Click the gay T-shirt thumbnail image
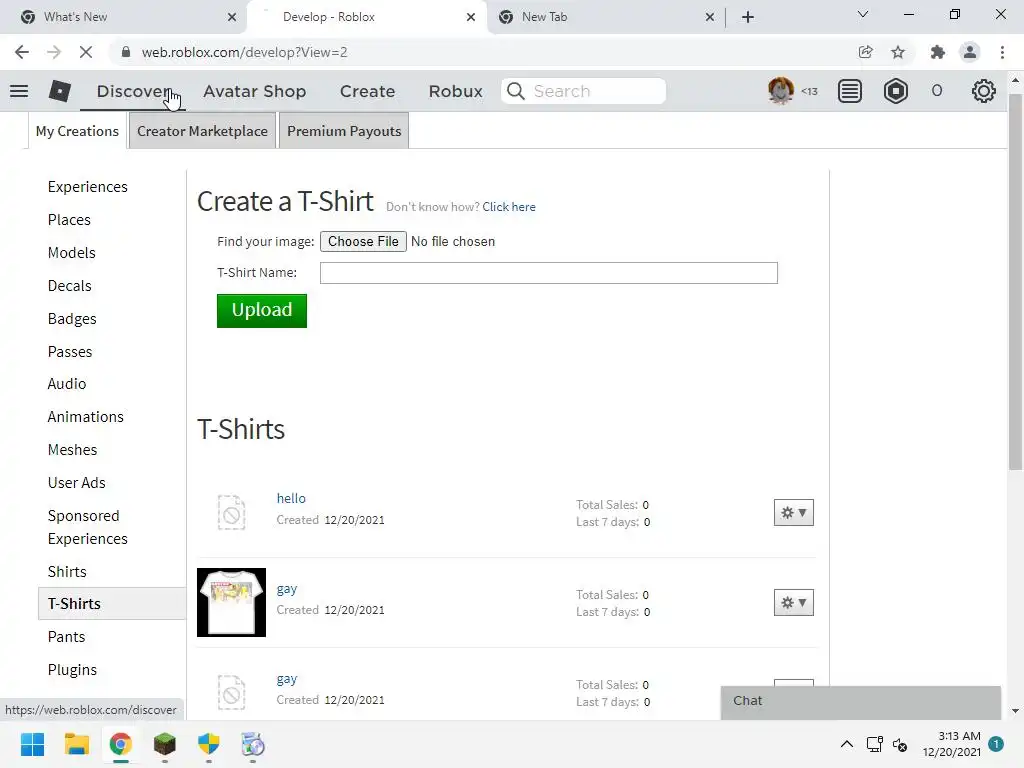Image resolution: width=1024 pixels, height=768 pixels. click(231, 602)
